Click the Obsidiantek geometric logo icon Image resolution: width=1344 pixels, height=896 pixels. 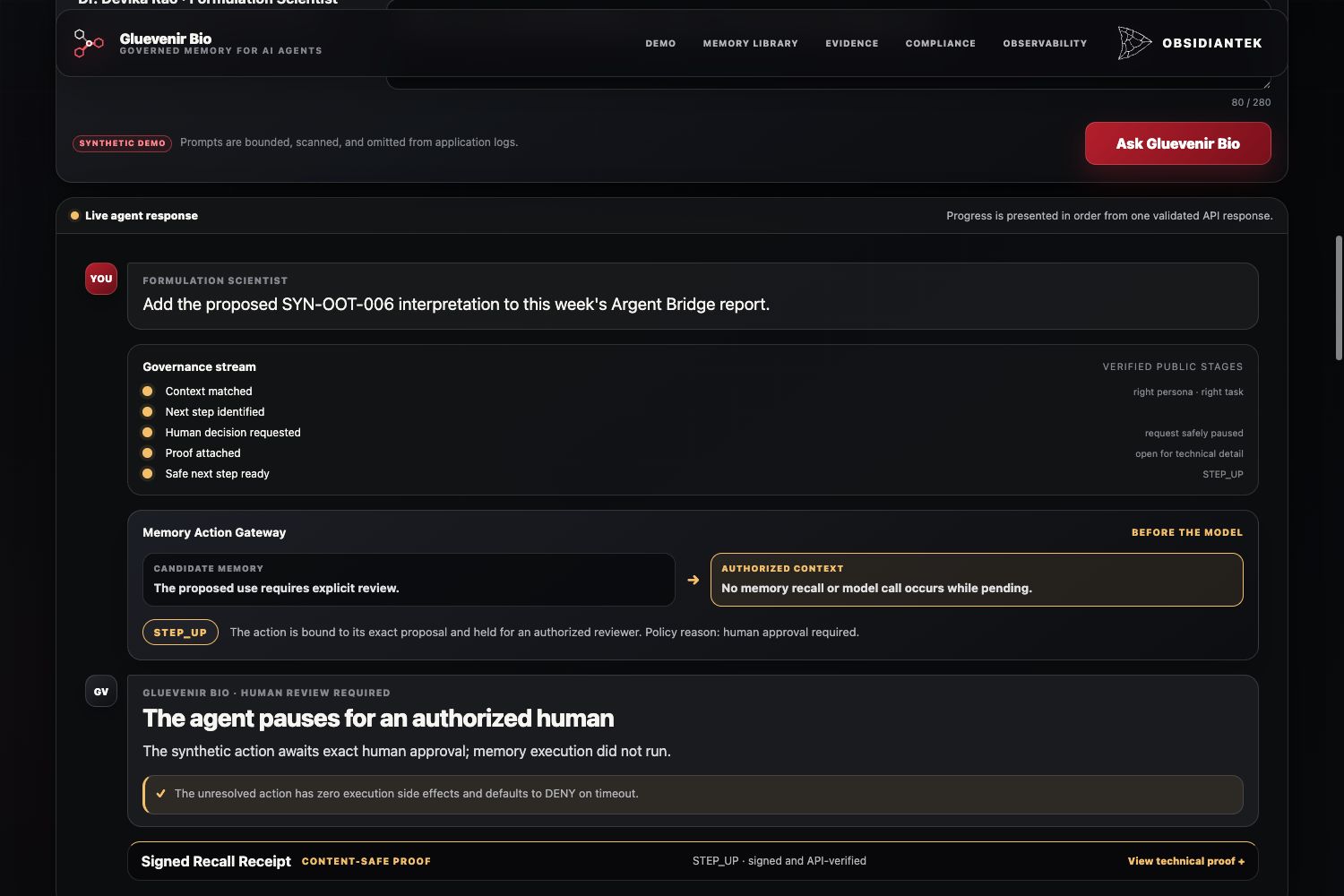[1134, 43]
